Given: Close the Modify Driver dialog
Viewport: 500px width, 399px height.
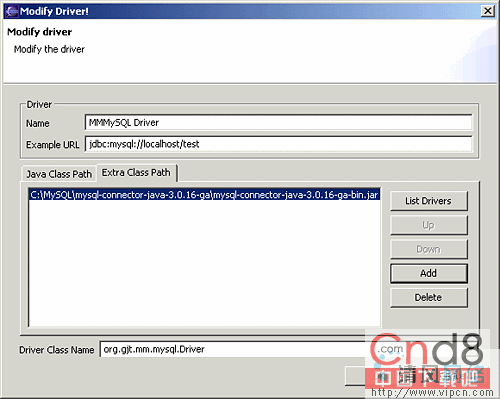Looking at the screenshot, I should click(x=487, y=11).
